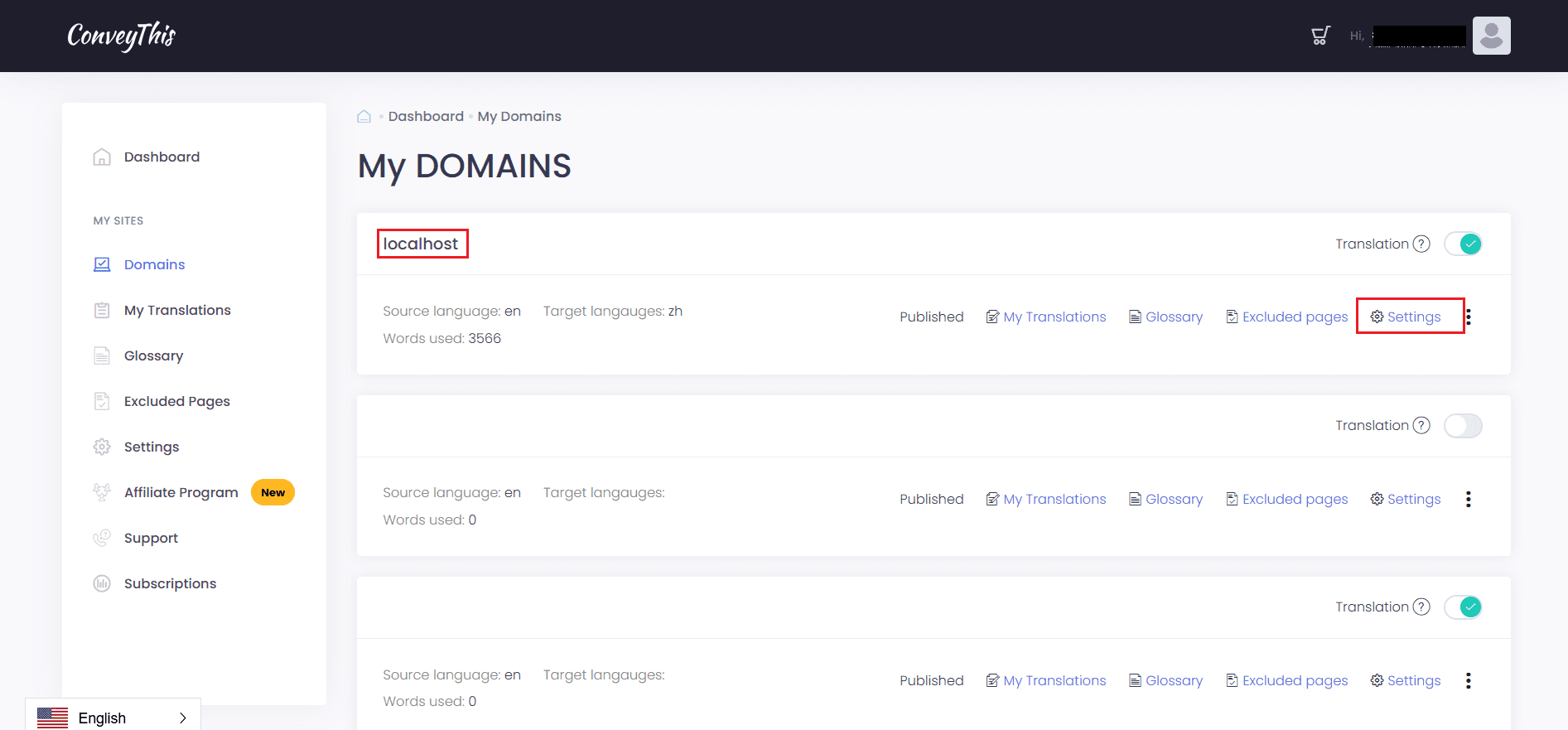Open the shopping cart icon
The image size is (1568, 730).
click(1320, 36)
